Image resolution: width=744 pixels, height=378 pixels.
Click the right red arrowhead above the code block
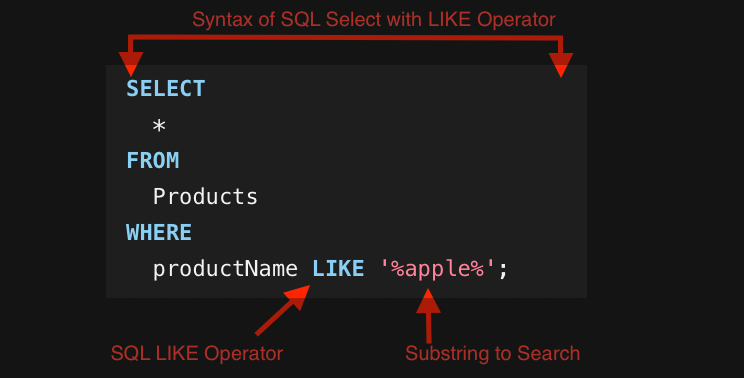click(x=561, y=65)
